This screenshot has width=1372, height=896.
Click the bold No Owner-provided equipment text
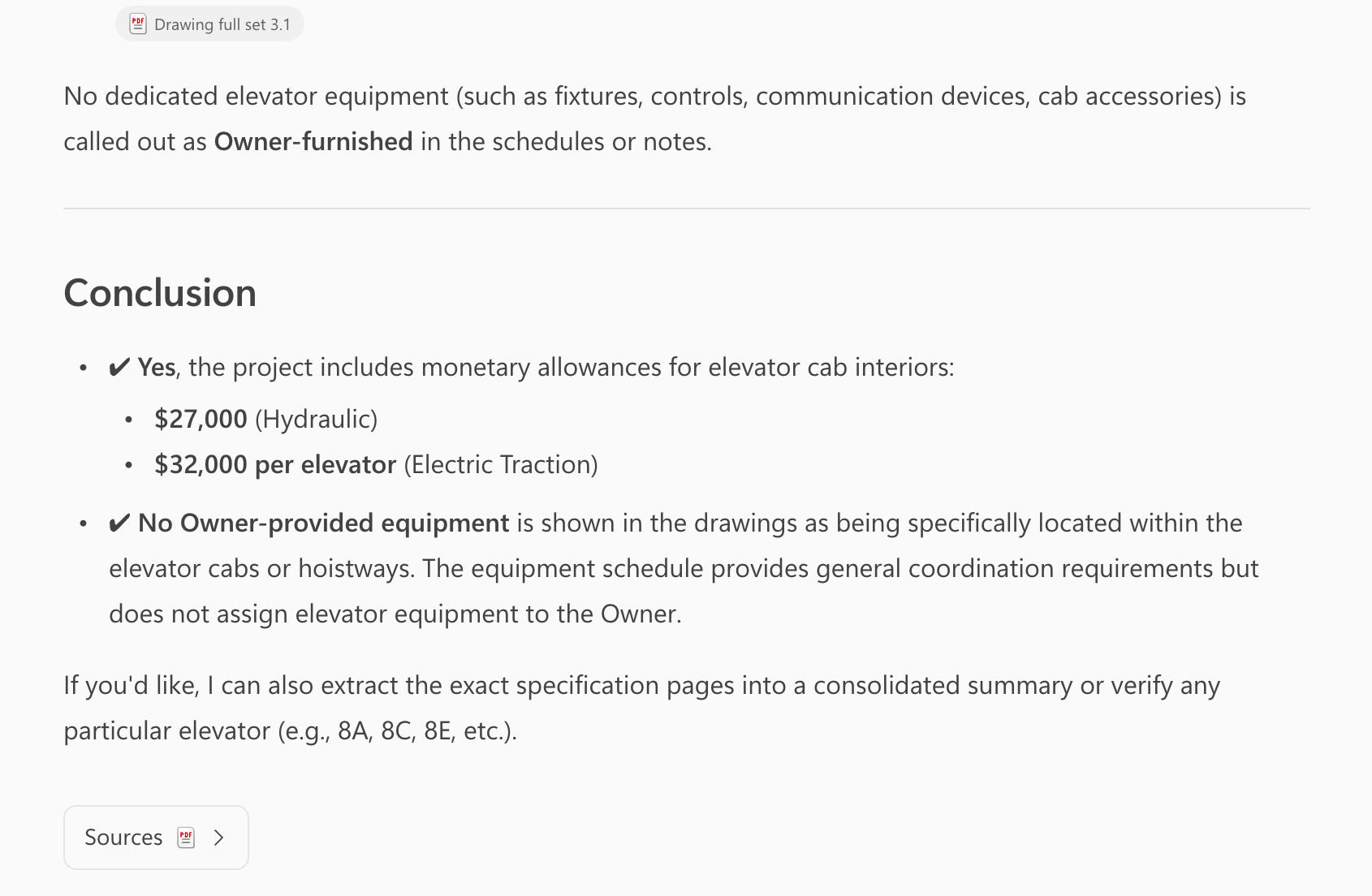tap(323, 523)
